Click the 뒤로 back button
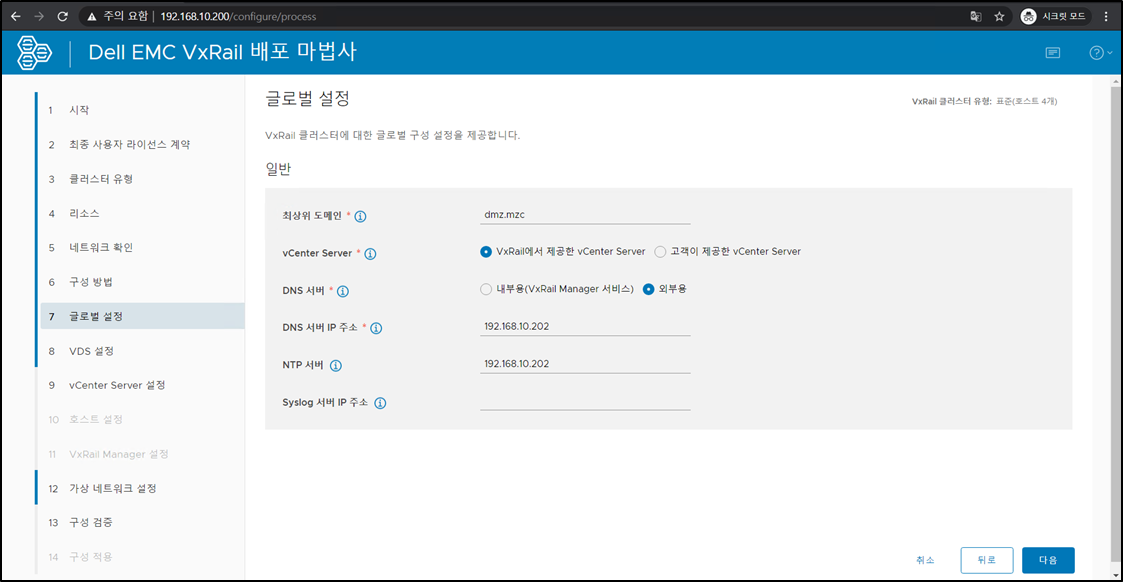The height and width of the screenshot is (582, 1123). tap(987, 560)
